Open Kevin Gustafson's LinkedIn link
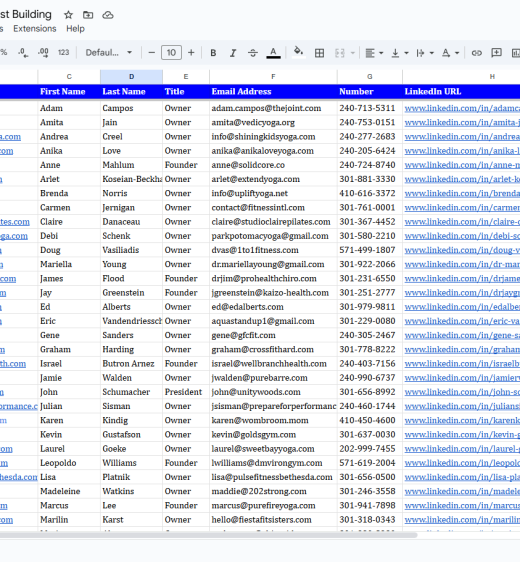The image size is (520, 562). [462, 435]
